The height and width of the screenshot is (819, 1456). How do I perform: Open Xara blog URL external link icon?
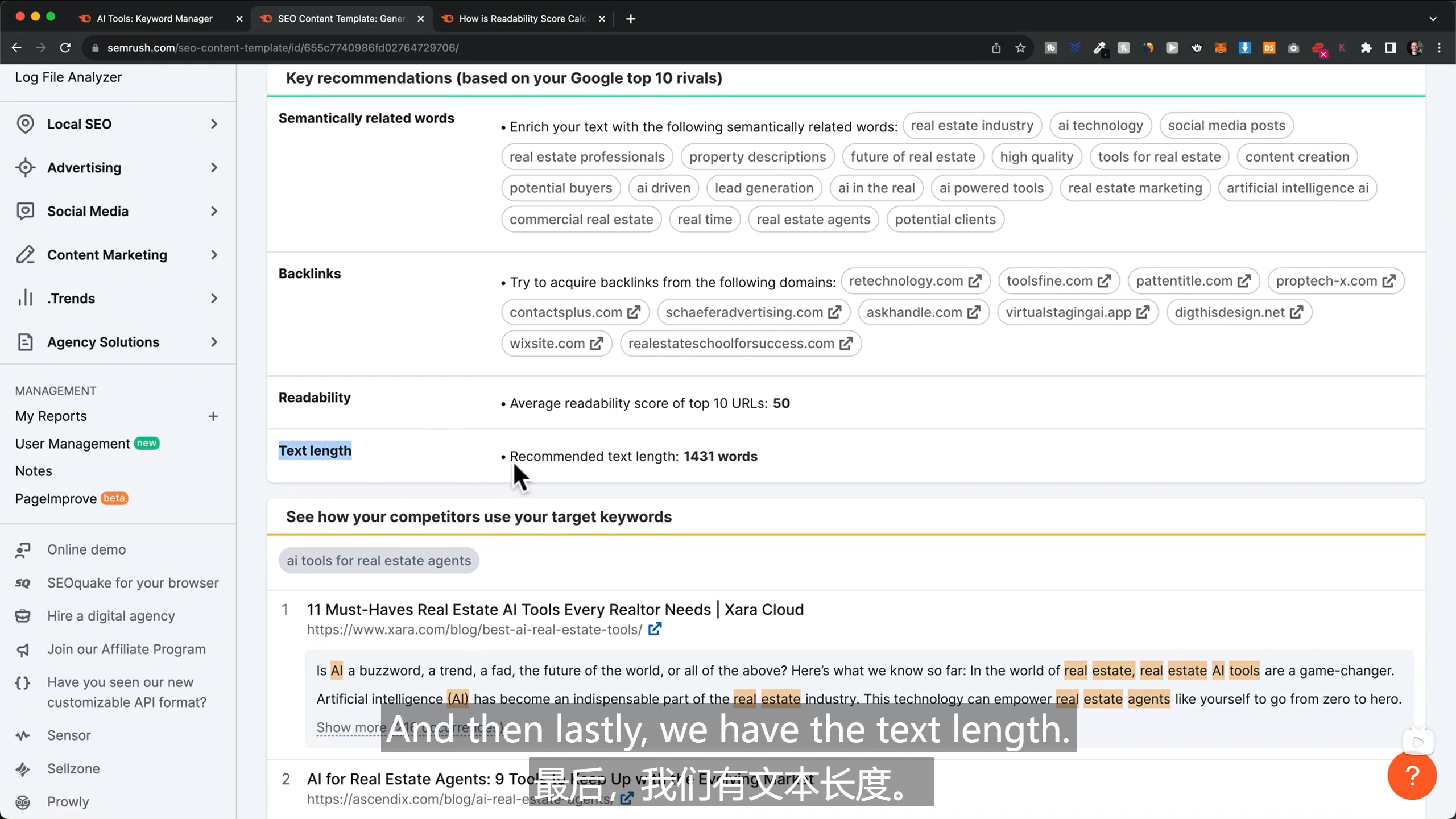(x=655, y=629)
